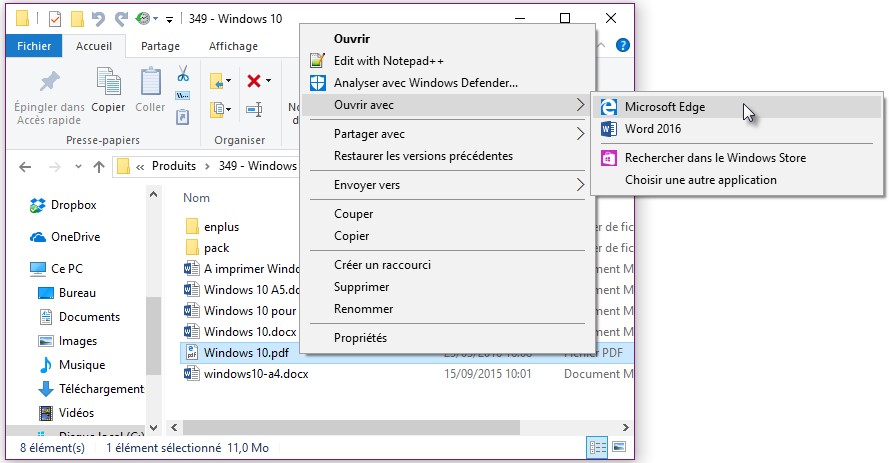889x463 pixels.
Task: Click the address bar double chevron
Action: pos(139,167)
